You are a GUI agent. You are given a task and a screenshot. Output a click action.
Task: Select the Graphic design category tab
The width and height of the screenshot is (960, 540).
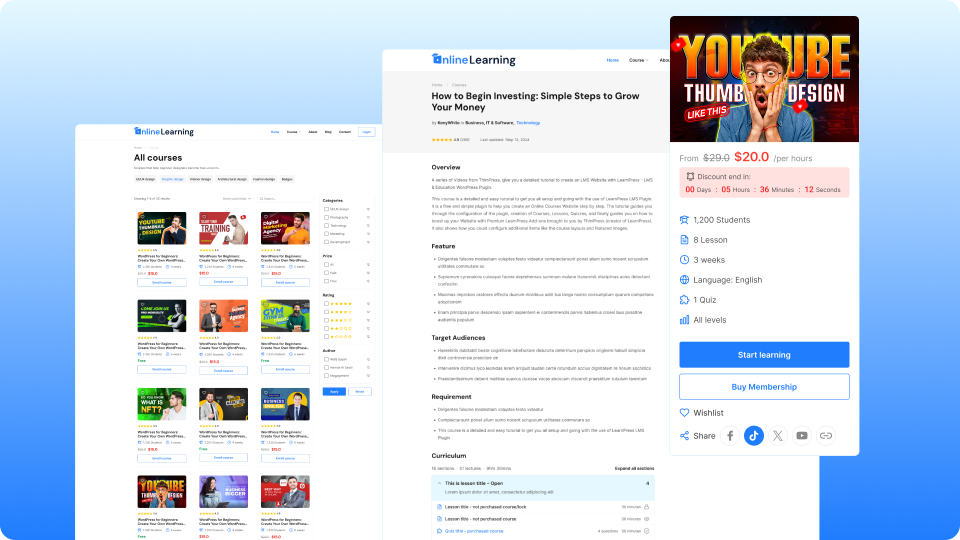(x=173, y=179)
